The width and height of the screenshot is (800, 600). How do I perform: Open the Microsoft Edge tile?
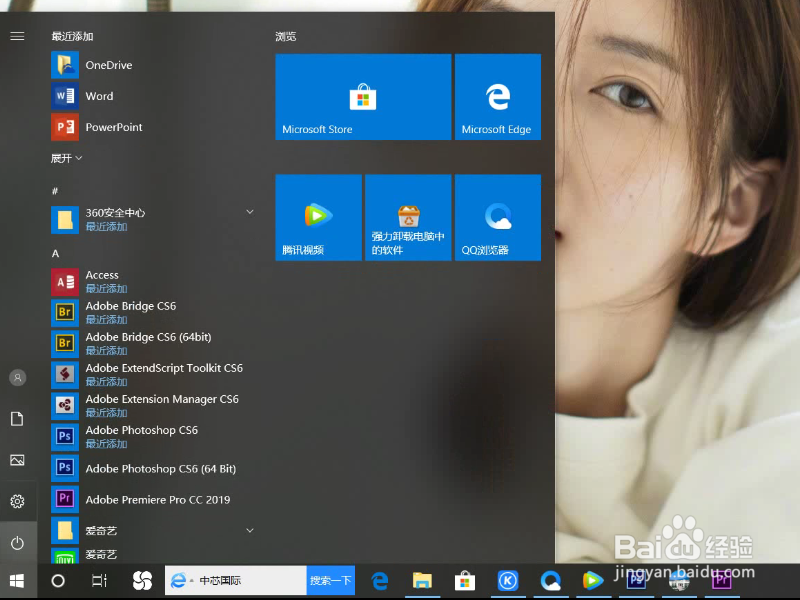[x=498, y=97]
